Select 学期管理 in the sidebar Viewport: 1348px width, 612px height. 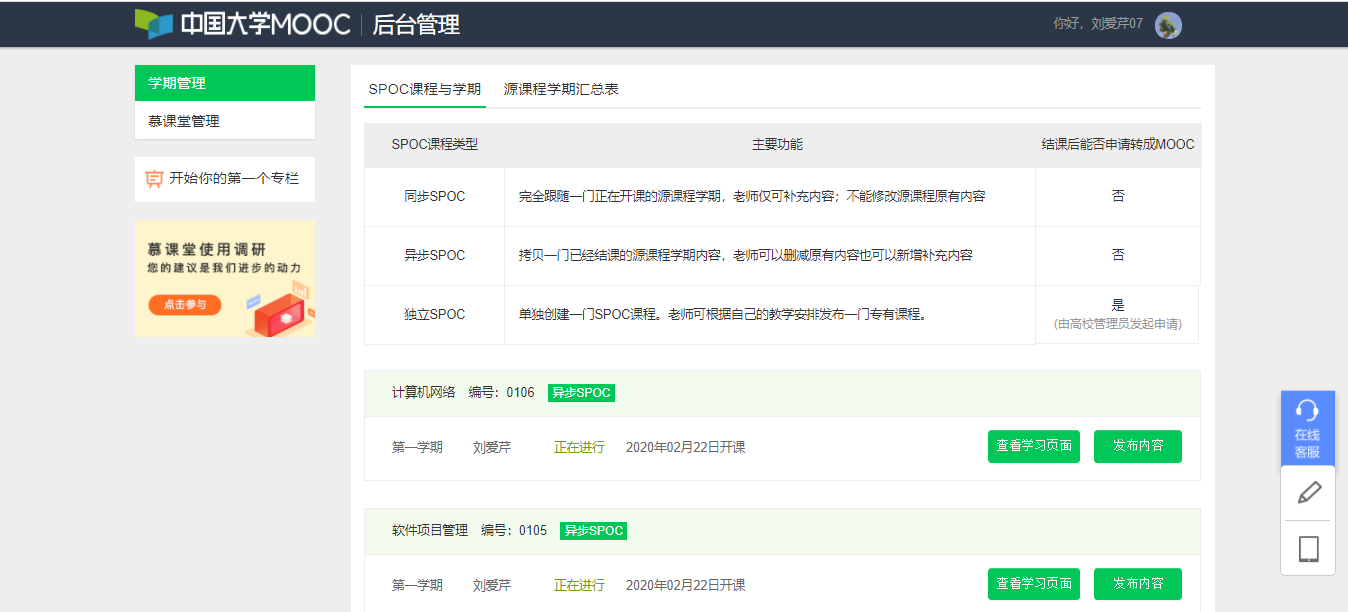coord(225,83)
